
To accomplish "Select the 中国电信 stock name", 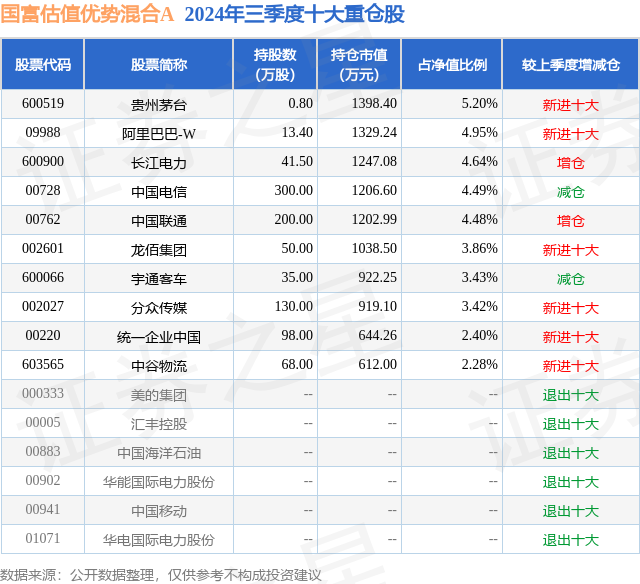I will pos(159,192).
